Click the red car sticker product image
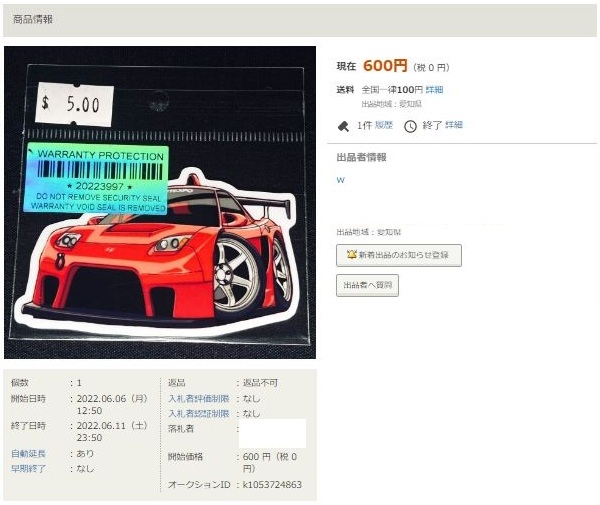This screenshot has height=505, width=600. pyautogui.click(x=160, y=203)
